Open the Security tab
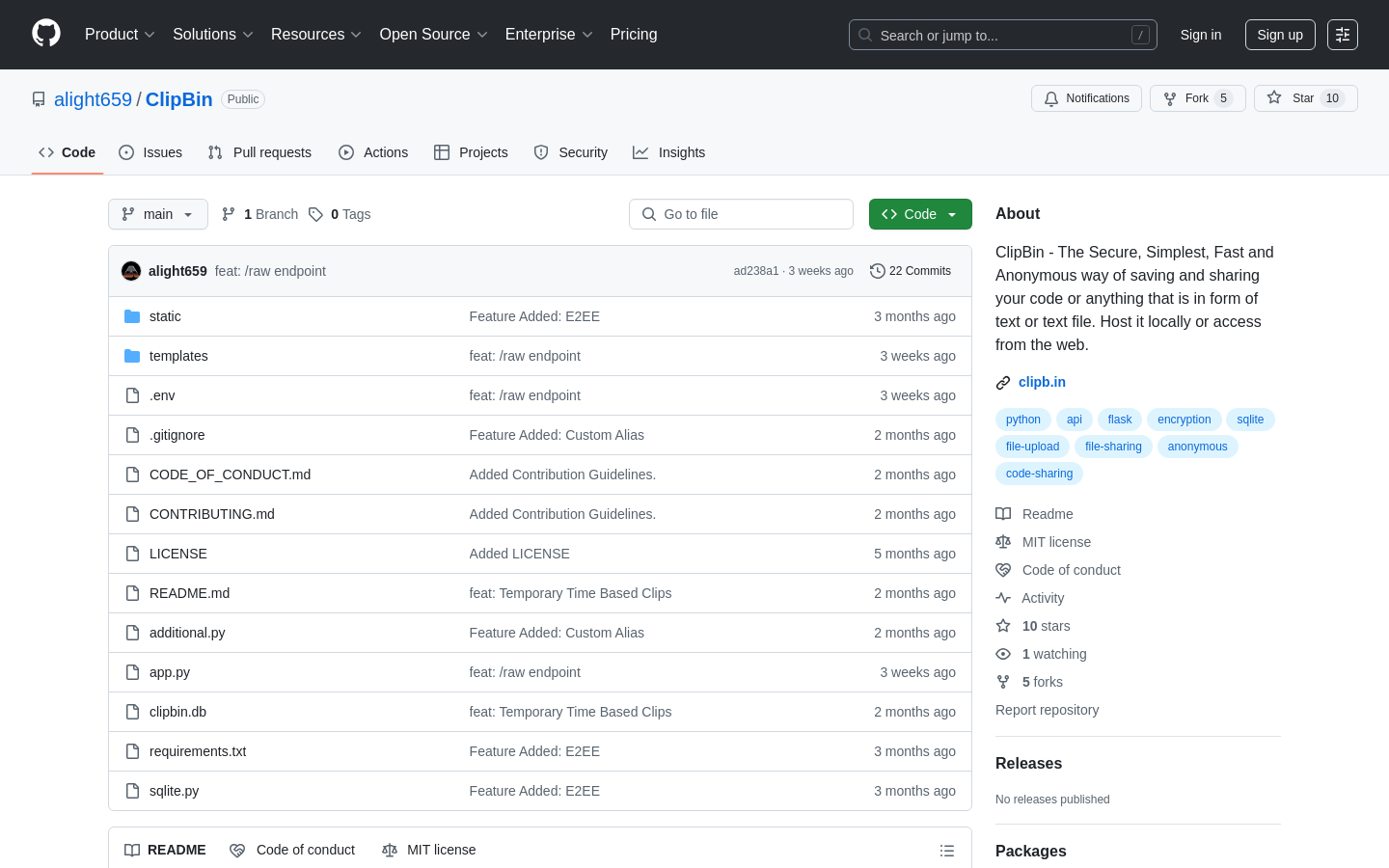The width and height of the screenshot is (1389, 868). (571, 152)
